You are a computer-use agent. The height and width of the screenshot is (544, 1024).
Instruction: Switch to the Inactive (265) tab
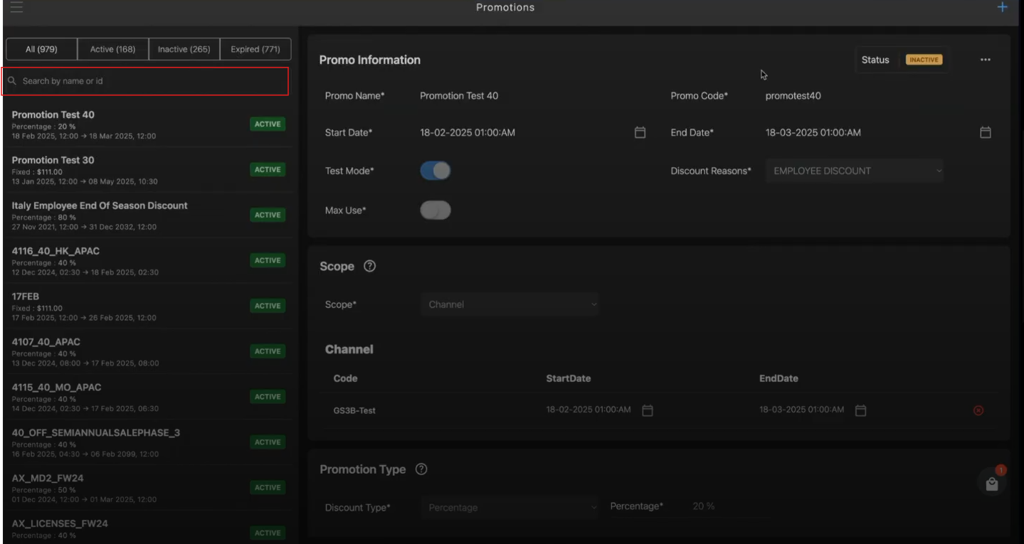(184, 49)
